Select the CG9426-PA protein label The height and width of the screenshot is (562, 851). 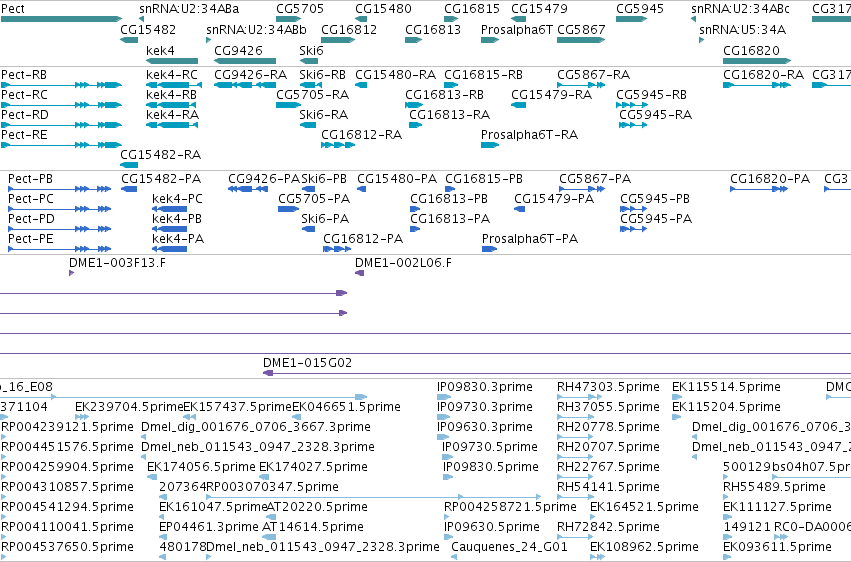point(264,179)
